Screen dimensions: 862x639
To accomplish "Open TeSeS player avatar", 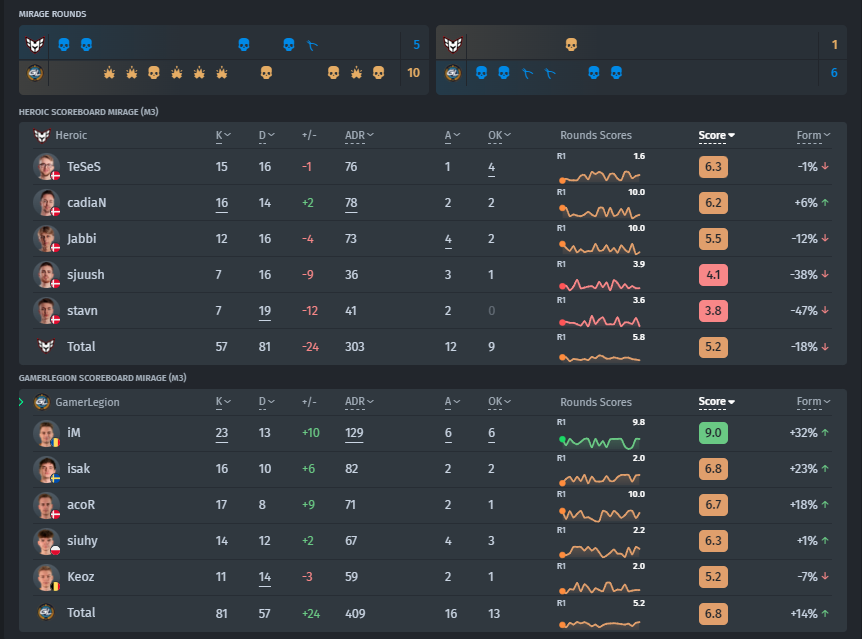I will coord(46,167).
